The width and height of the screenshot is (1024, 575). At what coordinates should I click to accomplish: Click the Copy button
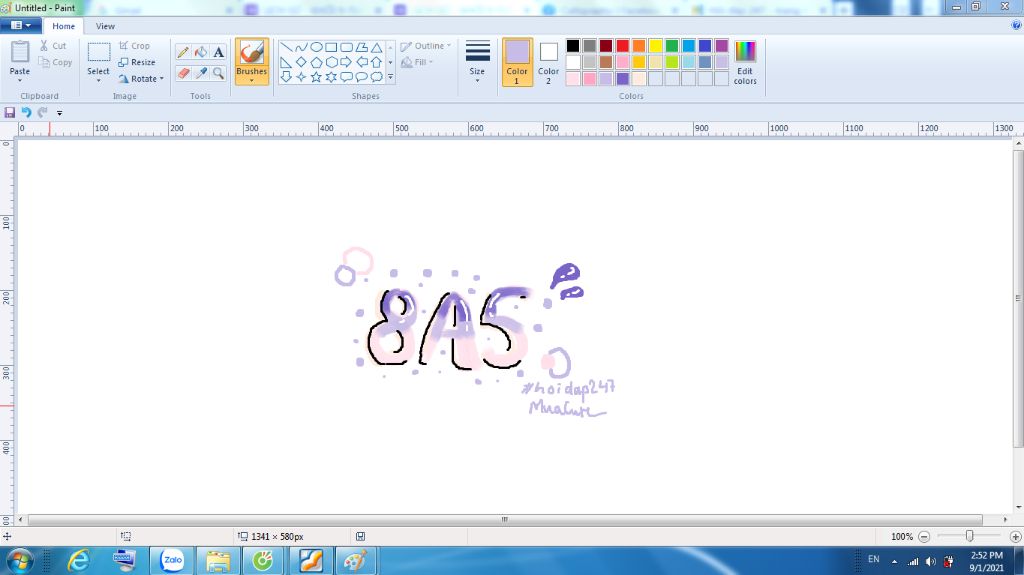pos(56,62)
